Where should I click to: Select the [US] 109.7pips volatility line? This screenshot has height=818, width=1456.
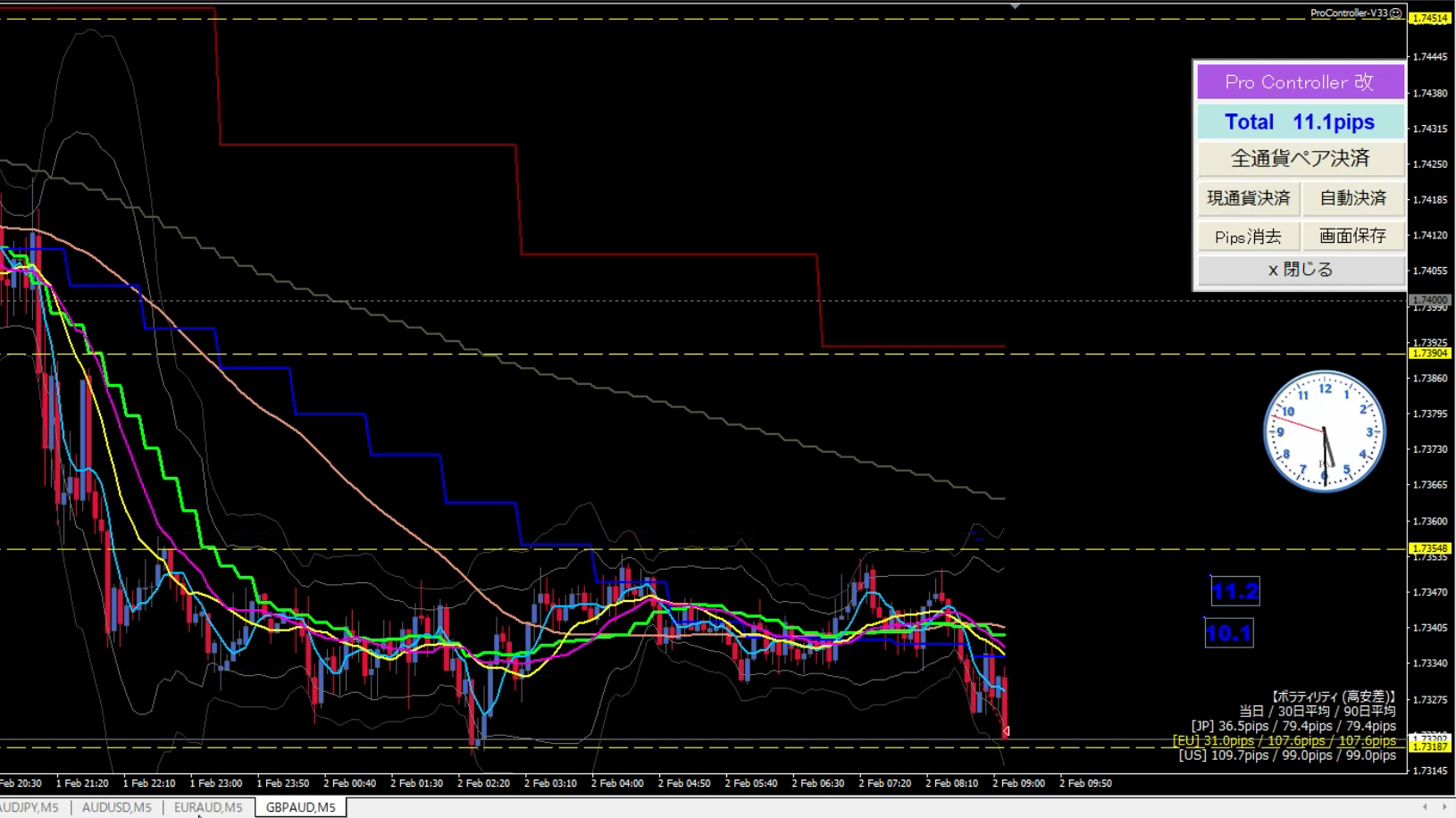click(1287, 755)
